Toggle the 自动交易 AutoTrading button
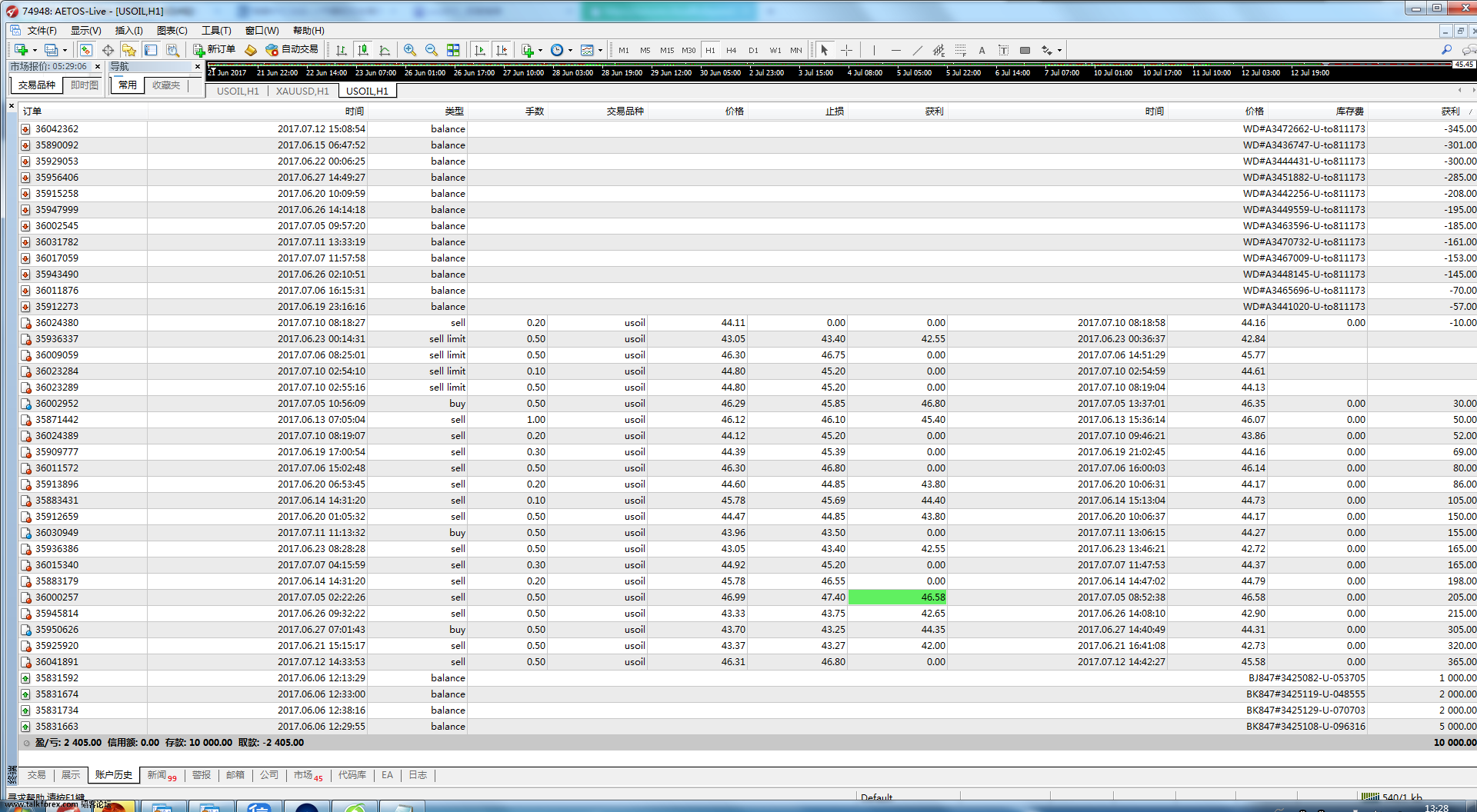Screen dimensions: 1477x812 [292, 50]
